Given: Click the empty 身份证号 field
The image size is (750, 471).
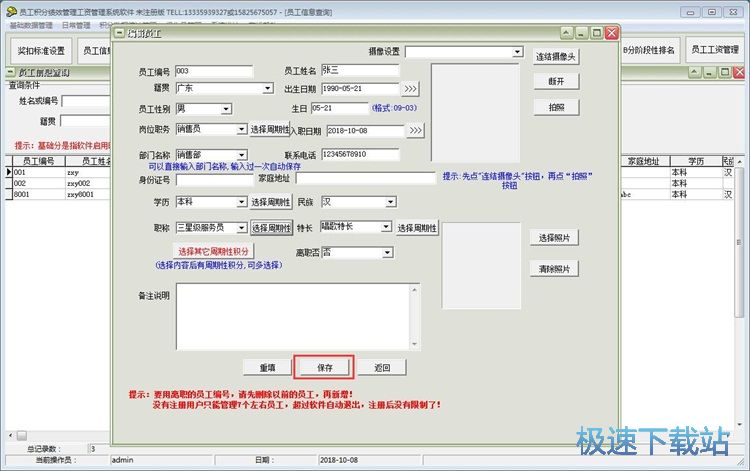Looking at the screenshot, I should pos(214,180).
